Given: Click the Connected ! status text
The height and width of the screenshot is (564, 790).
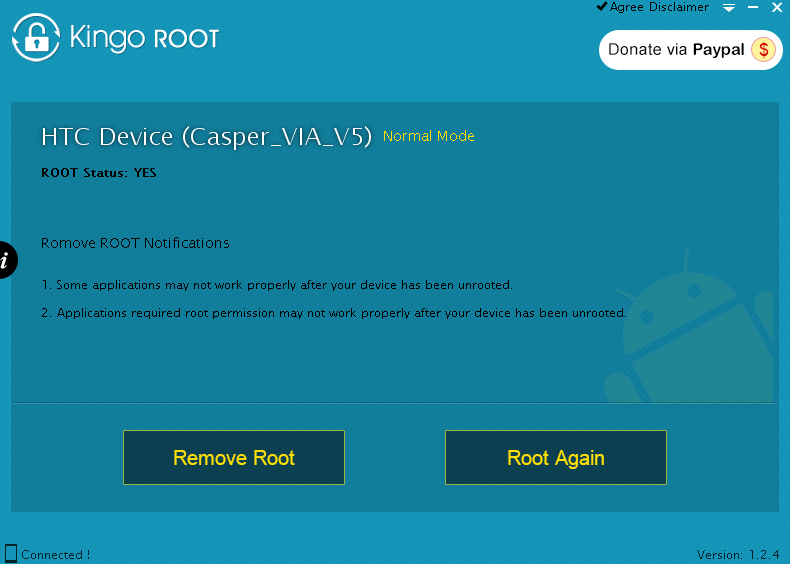Looking at the screenshot, I should pyautogui.click(x=56, y=554).
